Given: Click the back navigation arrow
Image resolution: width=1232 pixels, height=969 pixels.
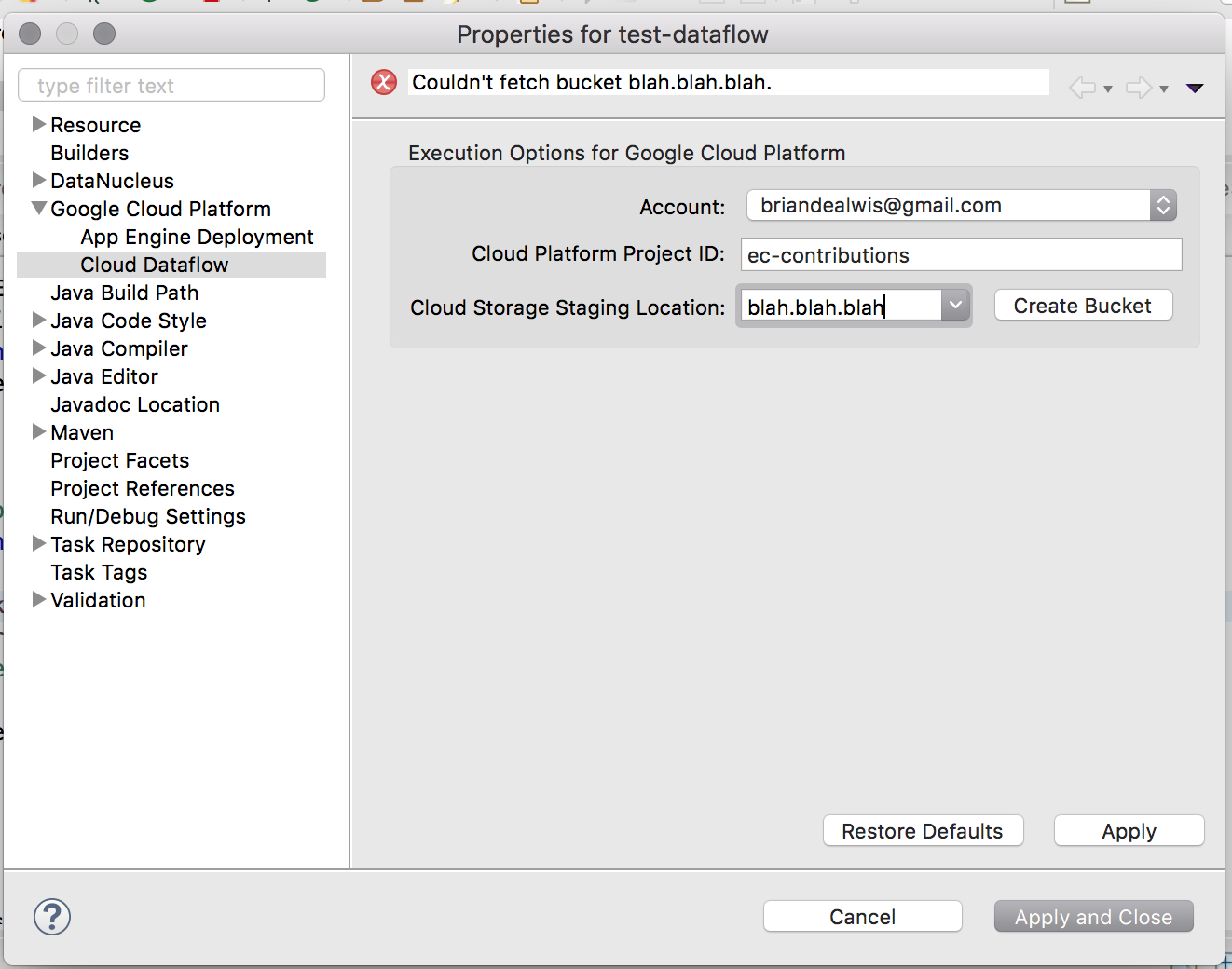Looking at the screenshot, I should click(1082, 87).
